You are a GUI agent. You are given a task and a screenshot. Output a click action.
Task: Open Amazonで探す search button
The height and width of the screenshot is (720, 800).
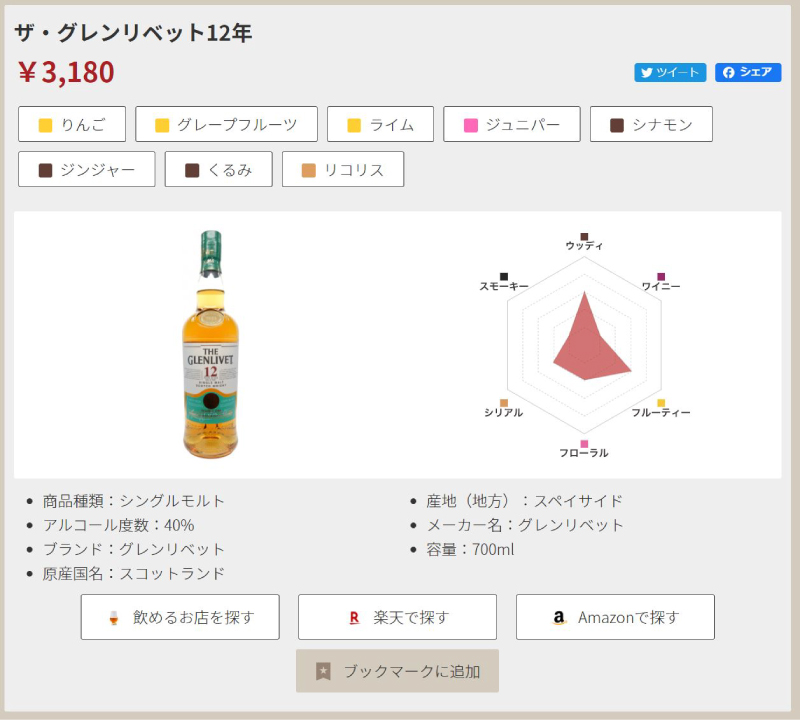[x=615, y=617]
